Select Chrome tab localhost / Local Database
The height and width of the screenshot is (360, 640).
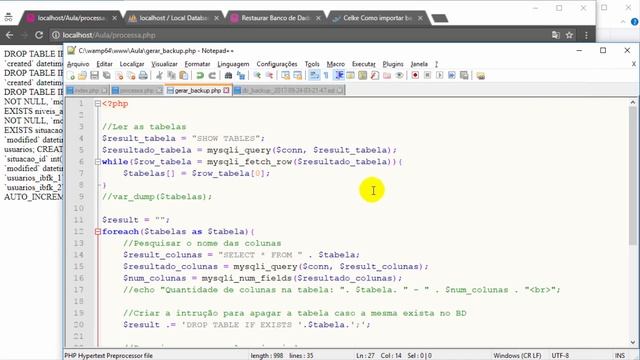tap(173, 18)
